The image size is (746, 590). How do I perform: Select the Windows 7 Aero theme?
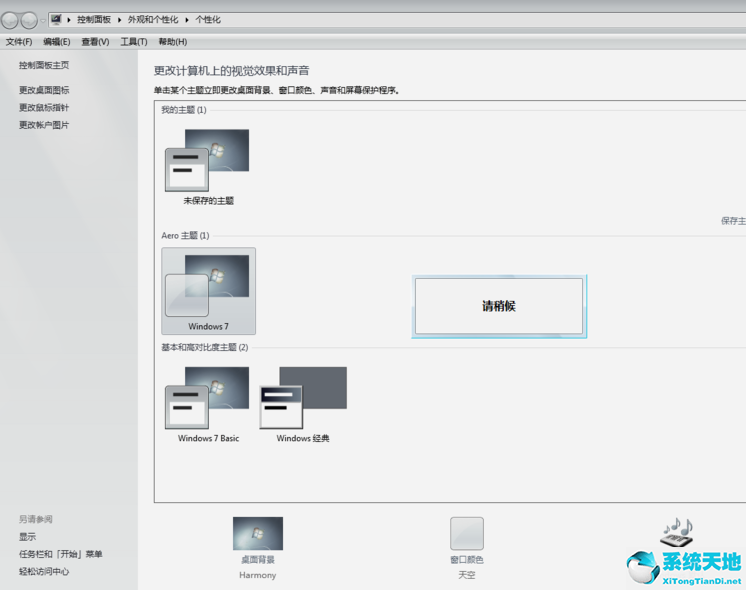[208, 291]
